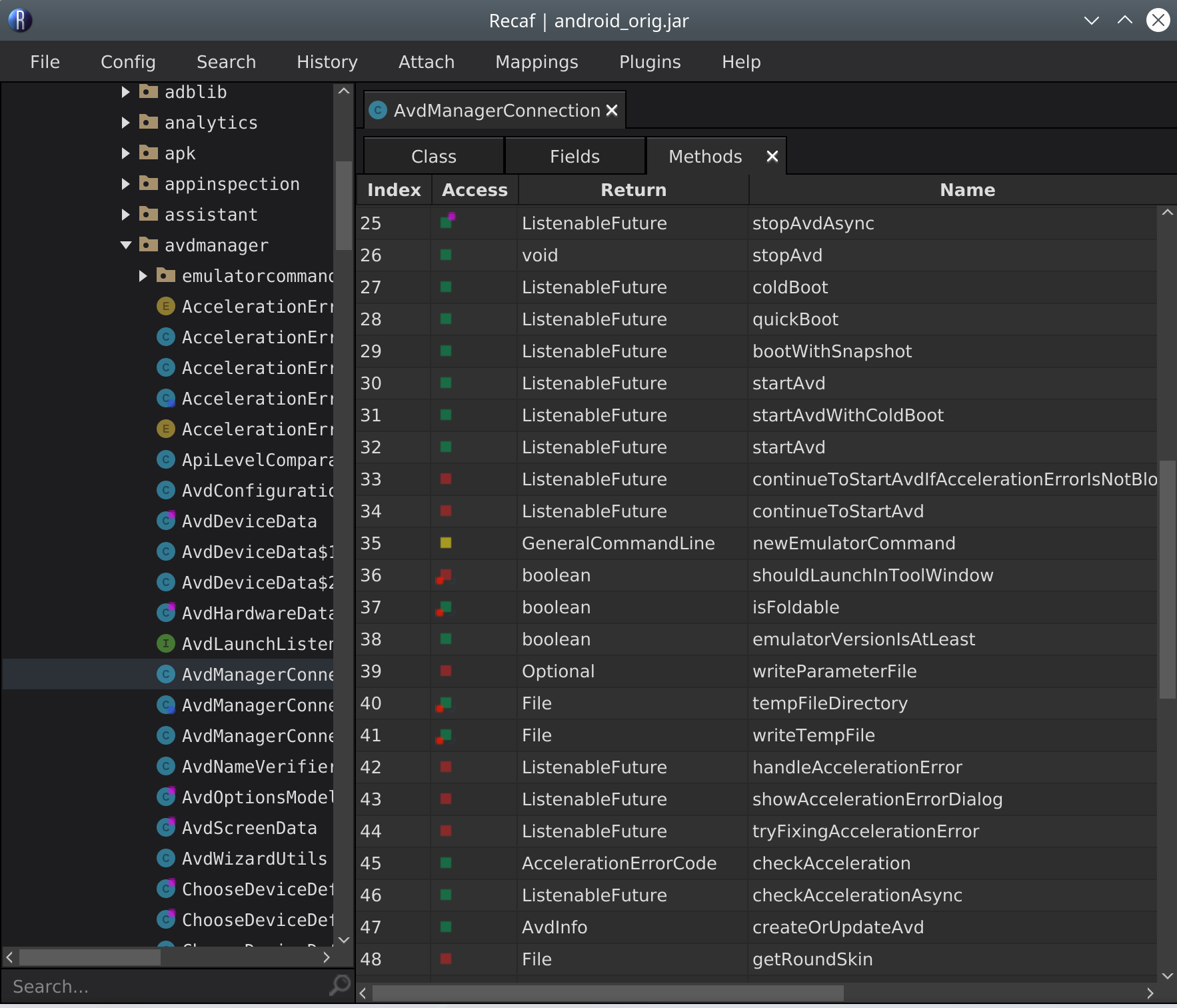This screenshot has width=1177, height=1008.
Task: Click the tree horizontal scrollbar thumb
Action: [x=90, y=957]
